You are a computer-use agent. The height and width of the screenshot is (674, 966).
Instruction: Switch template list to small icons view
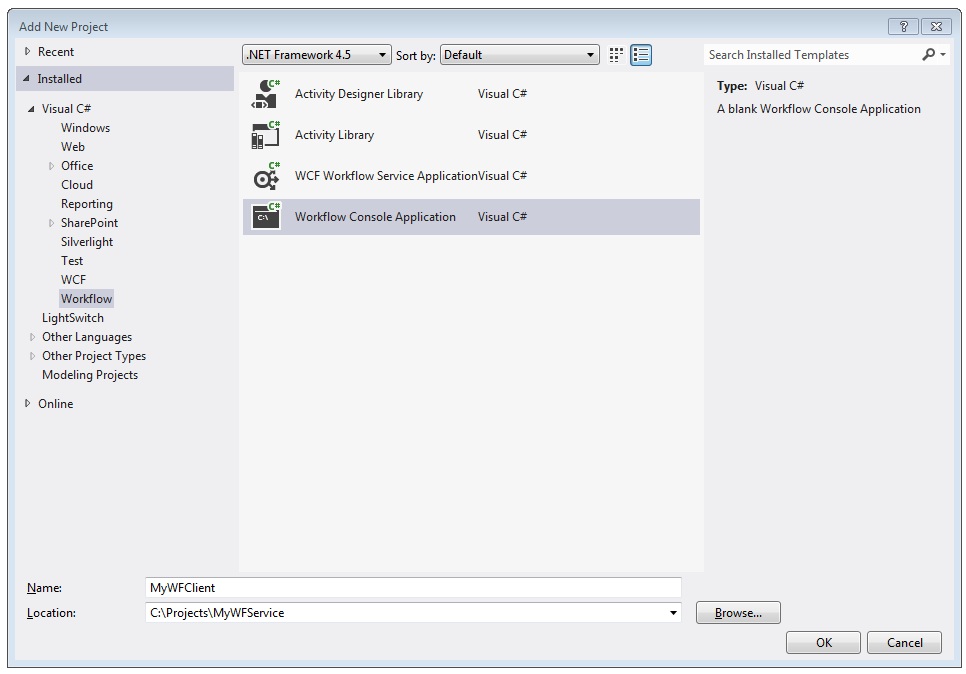616,55
